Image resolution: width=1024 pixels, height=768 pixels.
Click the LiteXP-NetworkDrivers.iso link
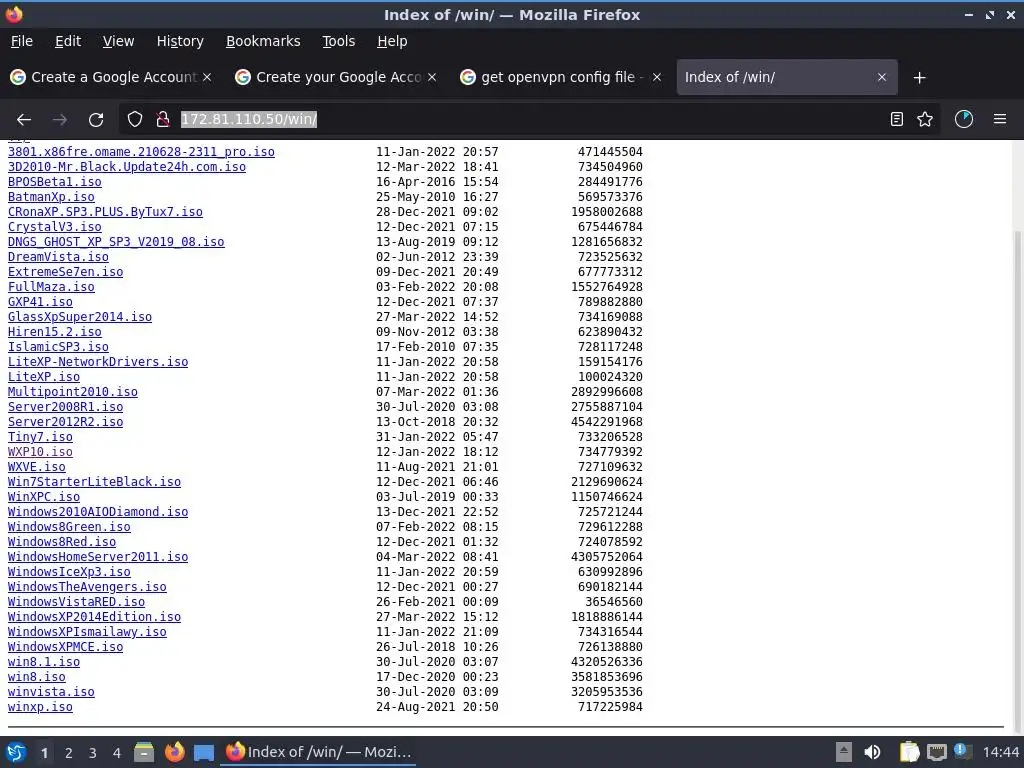[x=98, y=362]
